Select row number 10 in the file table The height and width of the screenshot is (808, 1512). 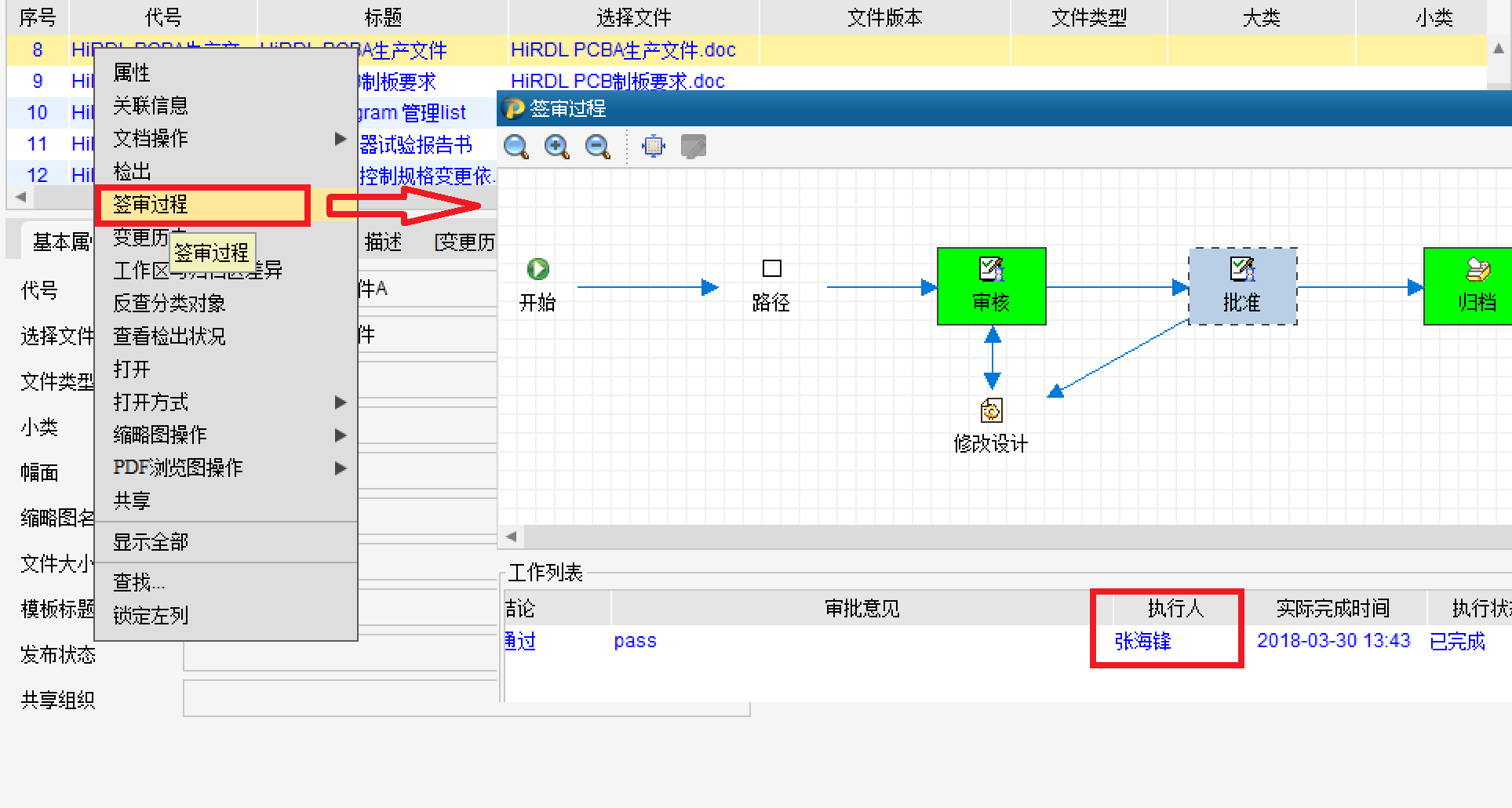point(38,113)
